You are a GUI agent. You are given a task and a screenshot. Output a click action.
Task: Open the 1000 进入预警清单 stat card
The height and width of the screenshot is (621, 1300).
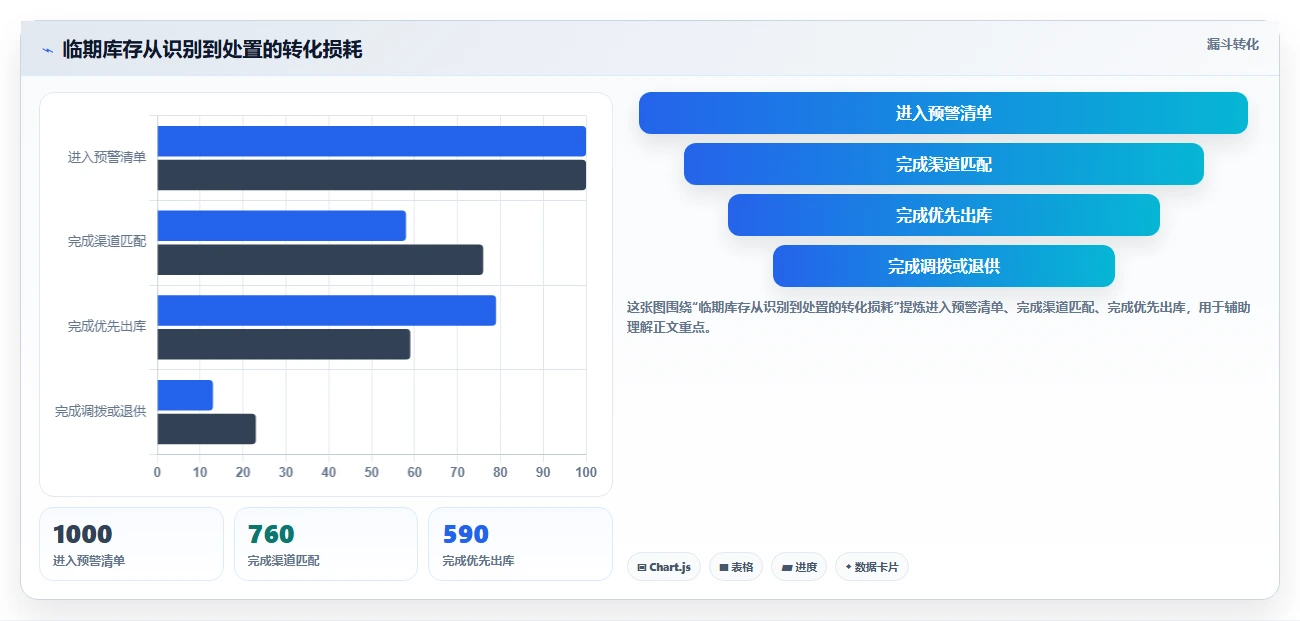click(x=131, y=544)
